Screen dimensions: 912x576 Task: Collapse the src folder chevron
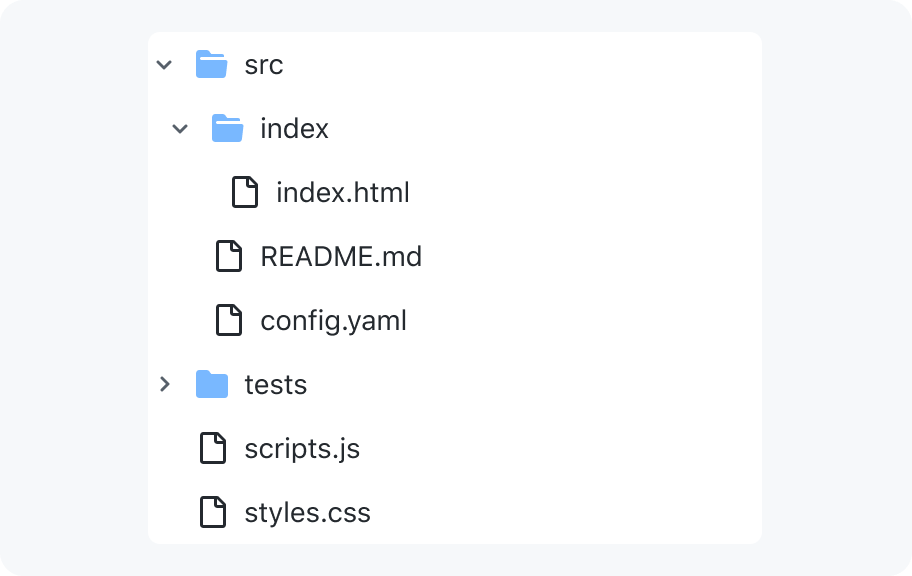click(x=165, y=65)
